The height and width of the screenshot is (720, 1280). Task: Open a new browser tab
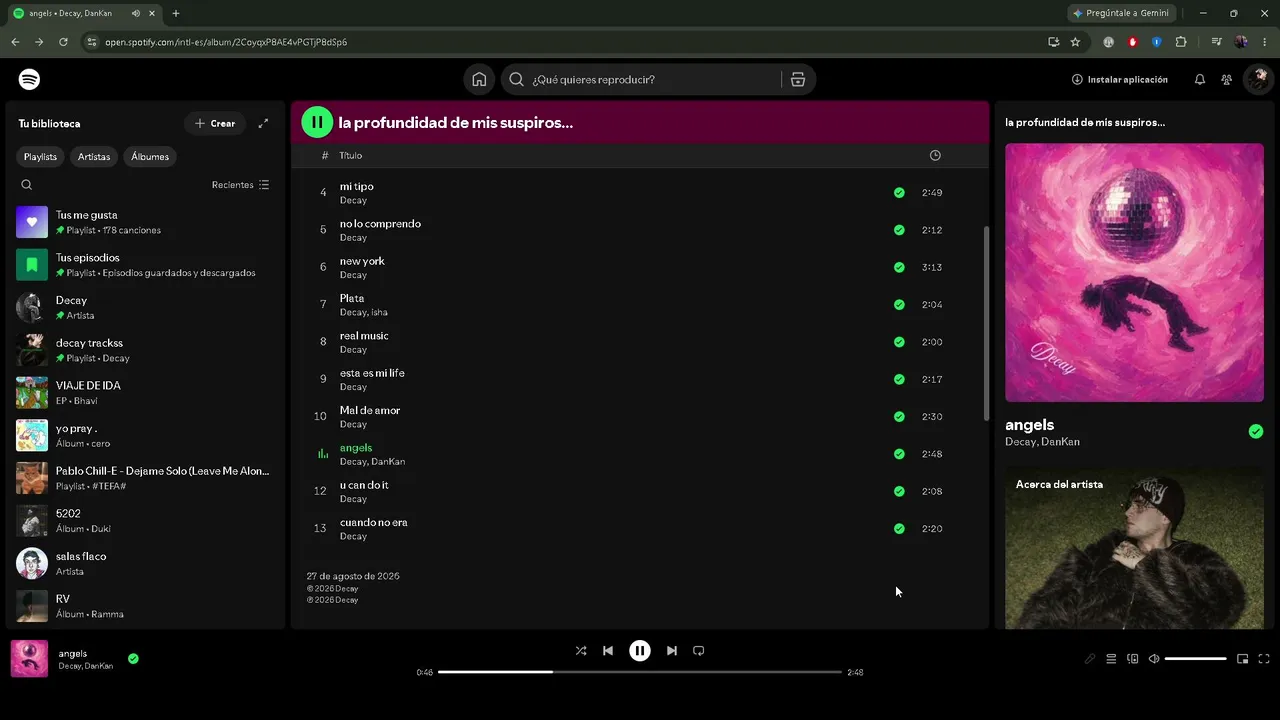coord(176,13)
